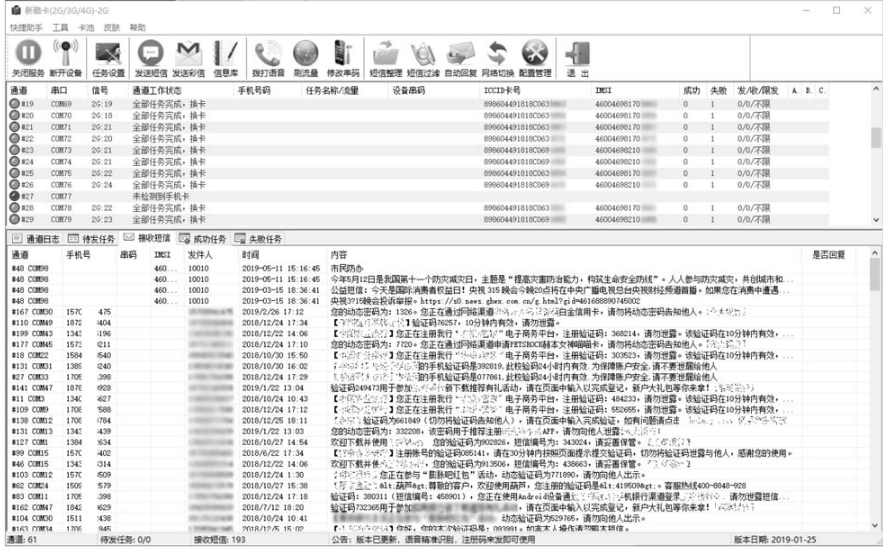Switch to the 成功任务 tab
Screen dimensions: 883x550
click(203, 239)
